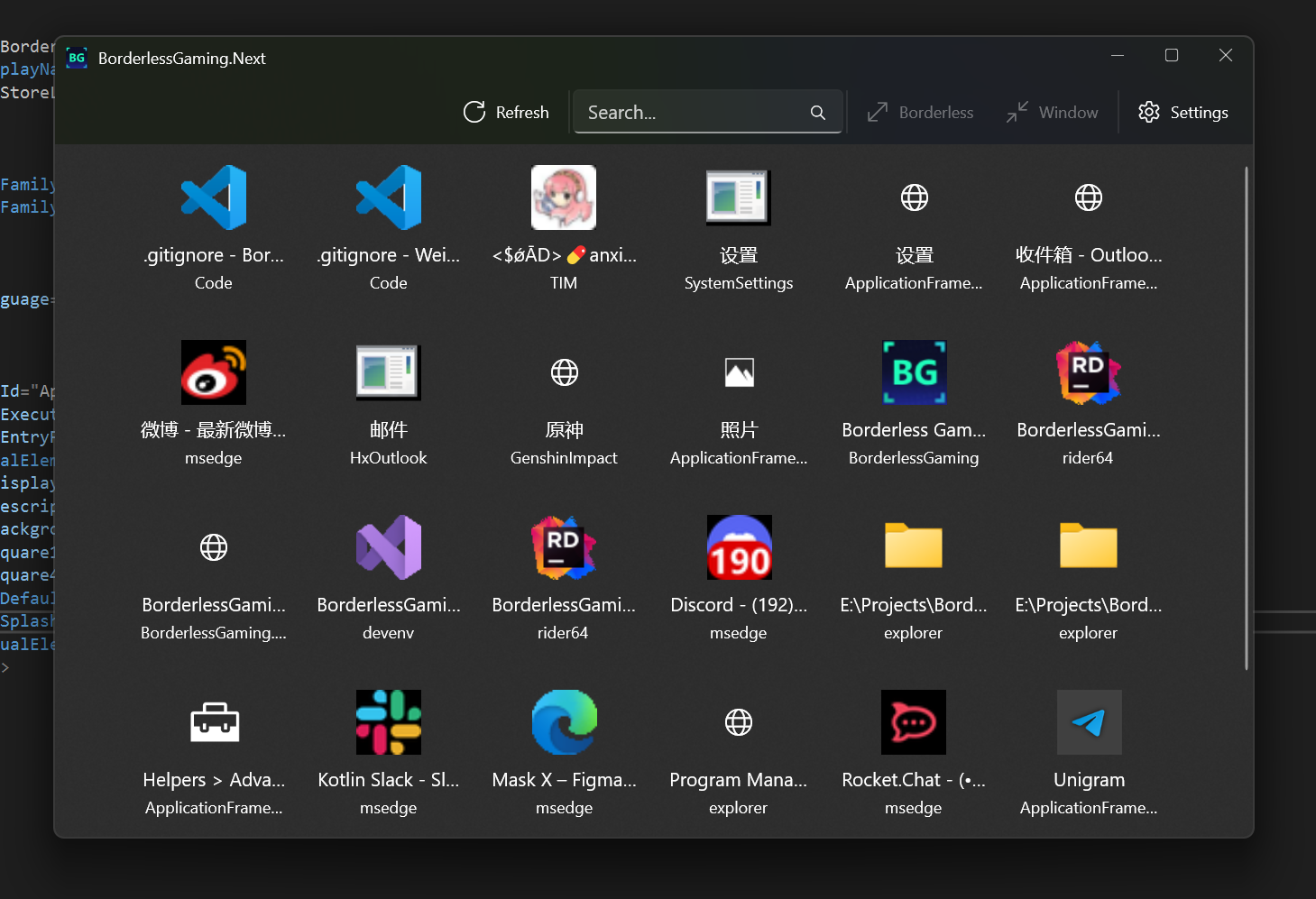The image size is (1316, 899).
Task: Click the 'Program Mana...' title text
Action: 739,780
